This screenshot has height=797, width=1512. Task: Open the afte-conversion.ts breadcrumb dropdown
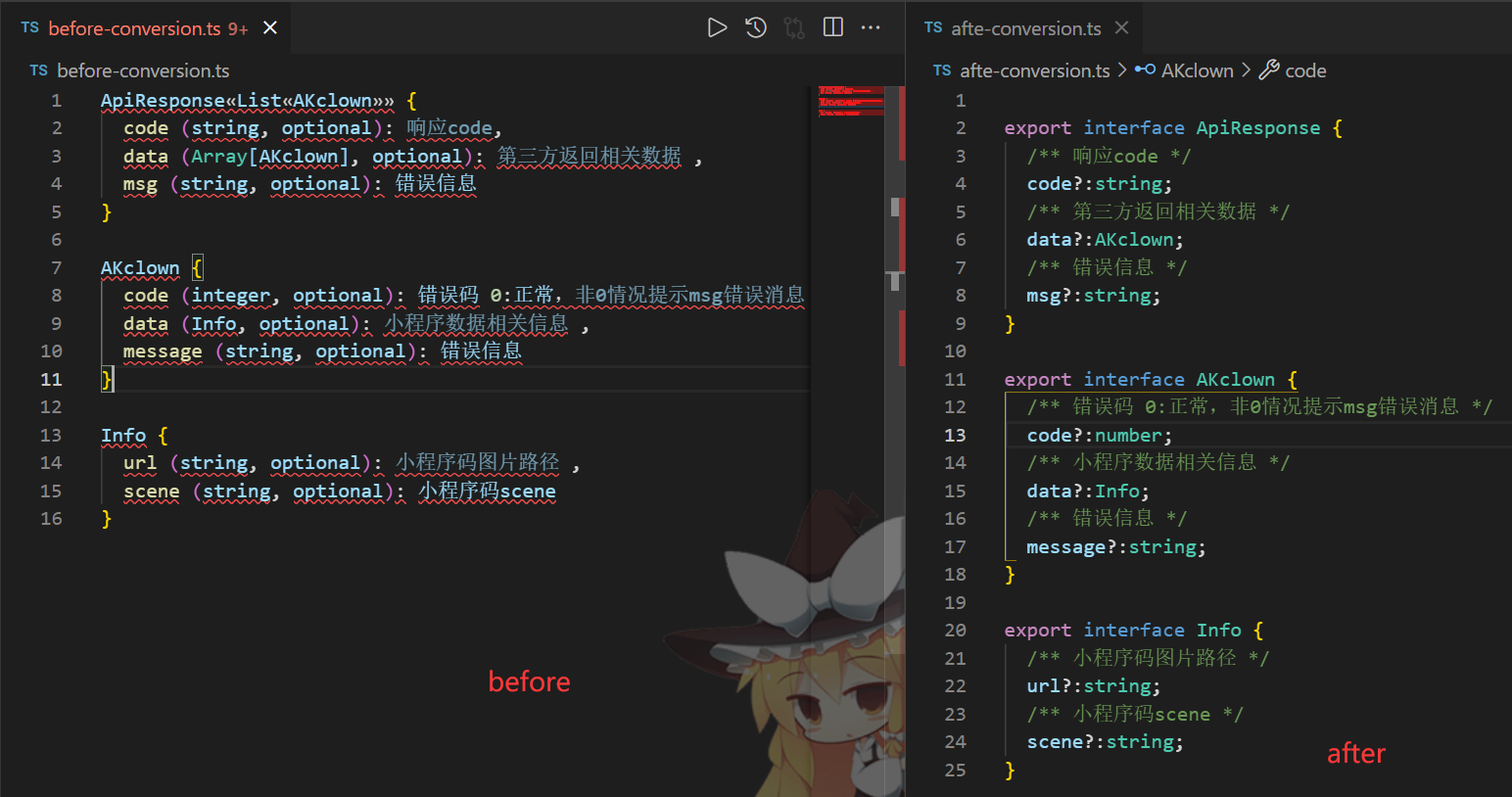point(1035,70)
